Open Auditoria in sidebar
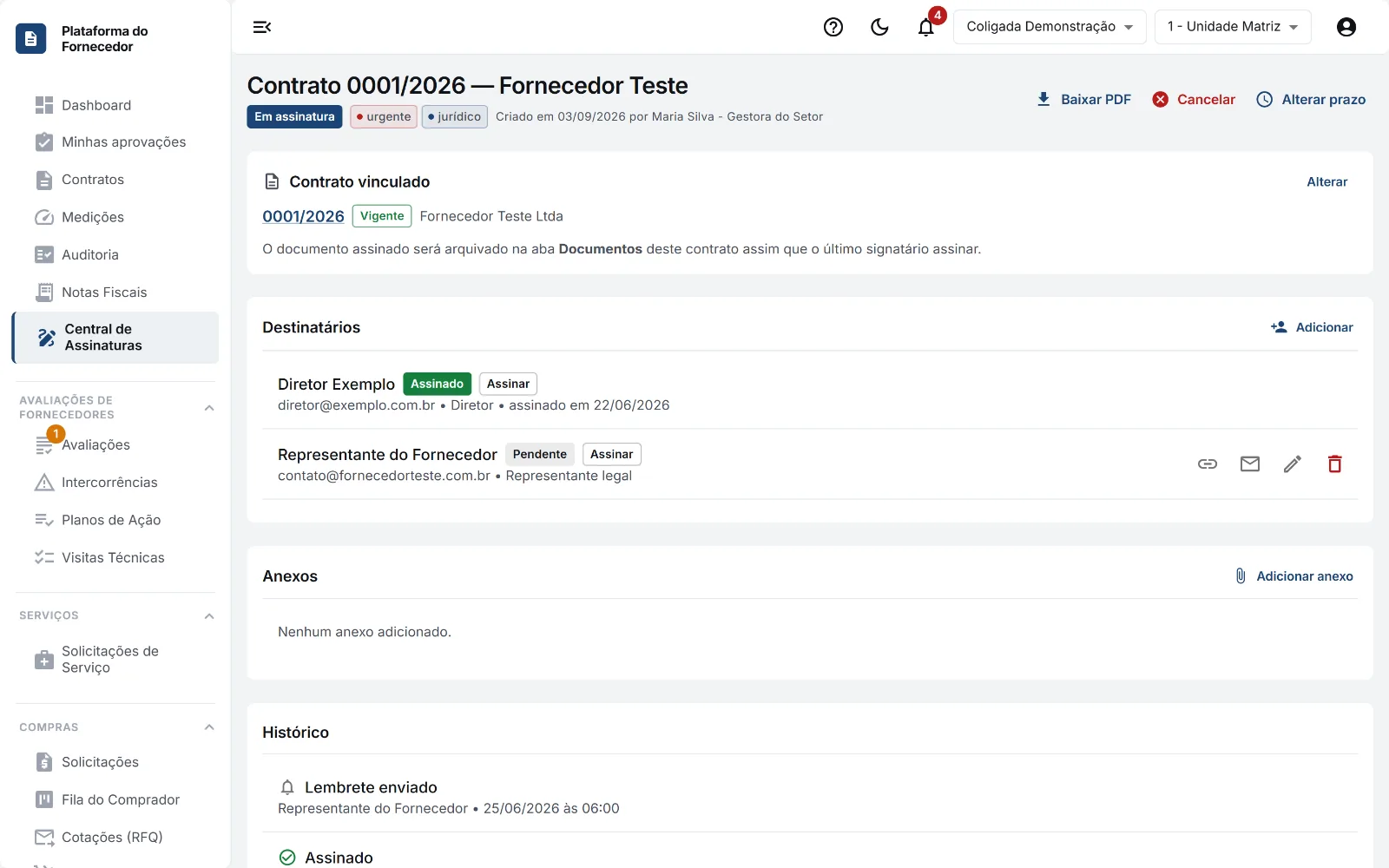1389x868 pixels. click(115, 255)
